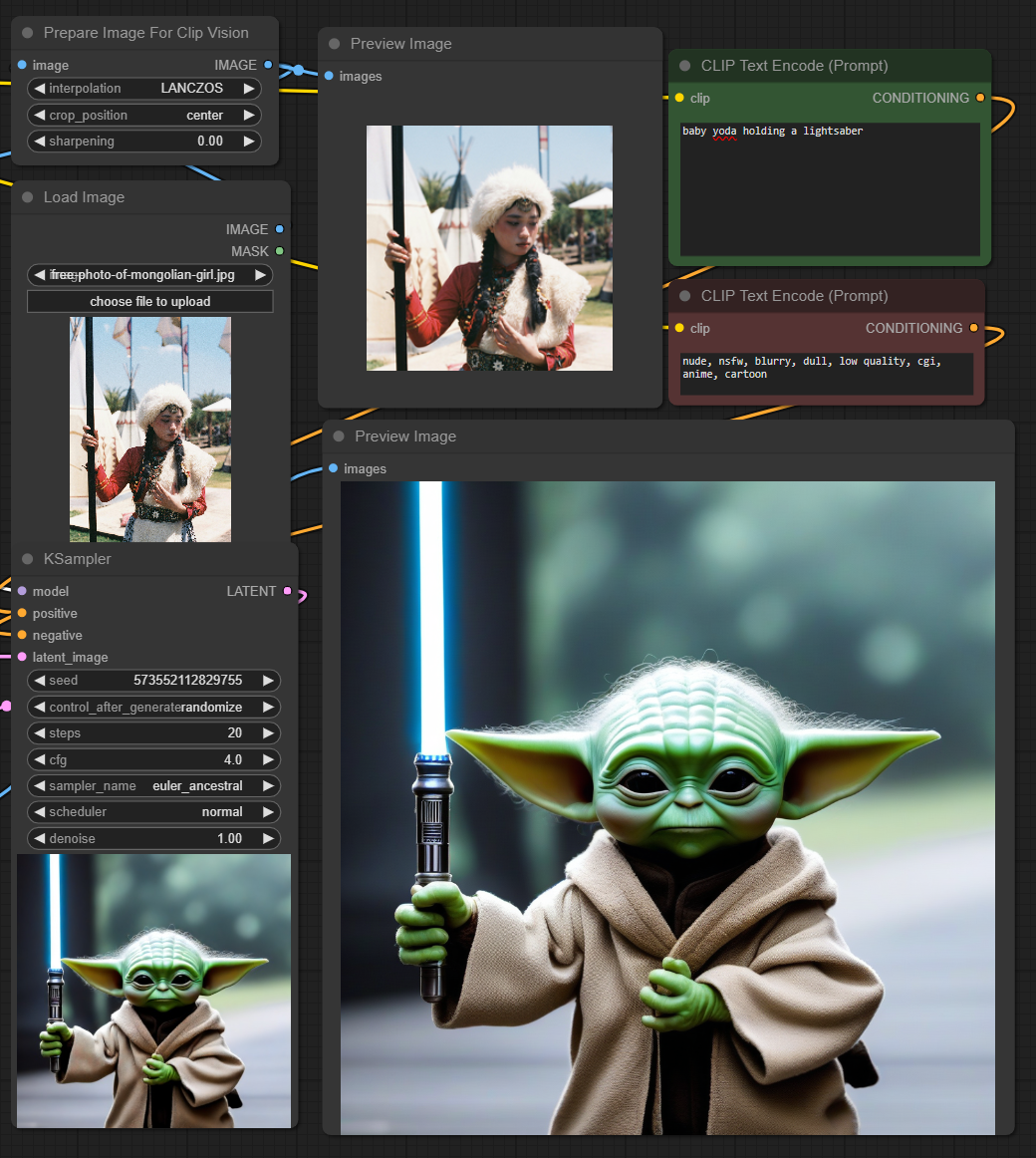Screen dimensions: 1036x1158
Task: Open the sampler_name euler_ancestral dropdown
Action: pyautogui.click(x=153, y=785)
